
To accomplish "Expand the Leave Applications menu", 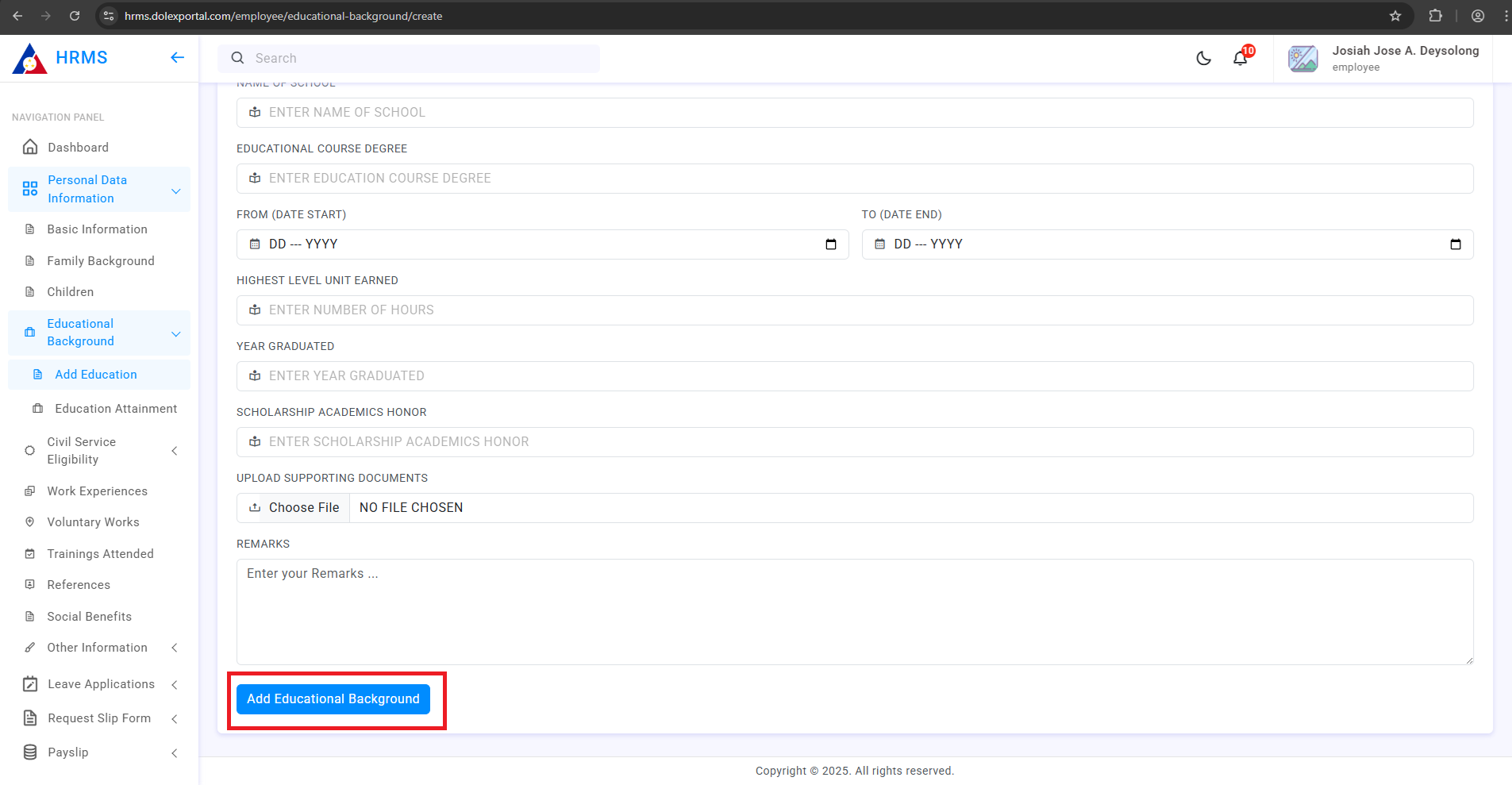I will [x=175, y=684].
